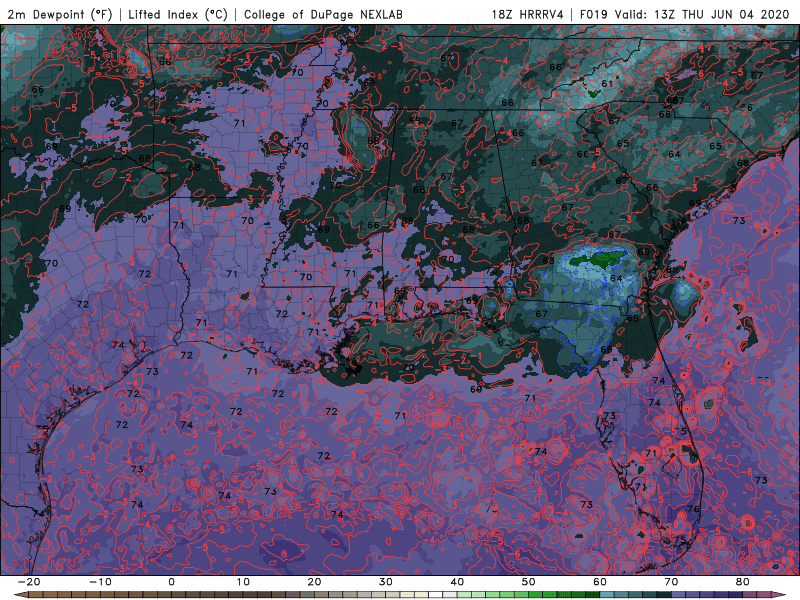Click the 10 label on the color scale
Image resolution: width=800 pixels, height=600 pixels.
tap(243, 582)
